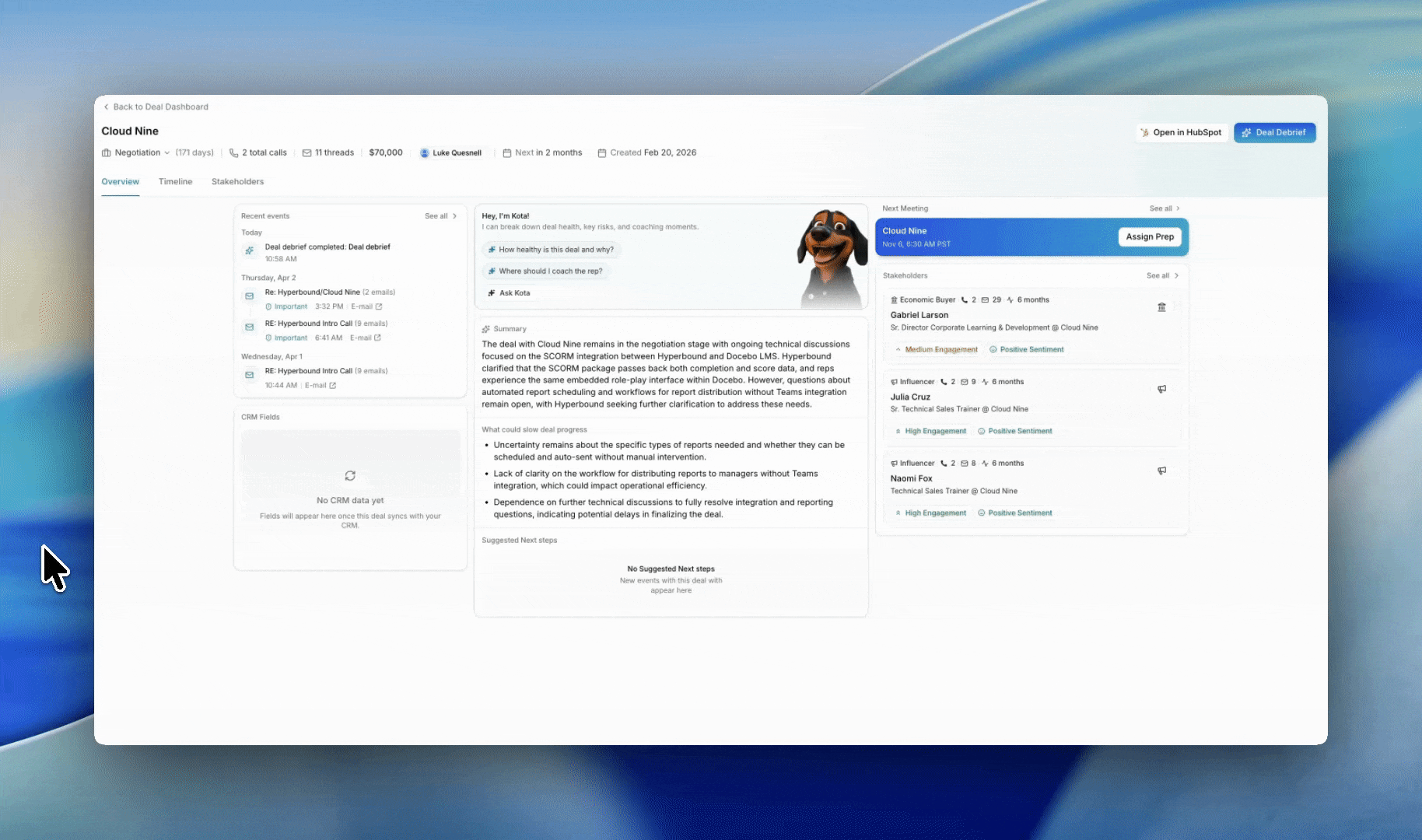
Task: Click Open in HubSpot button
Action: coord(1181,132)
